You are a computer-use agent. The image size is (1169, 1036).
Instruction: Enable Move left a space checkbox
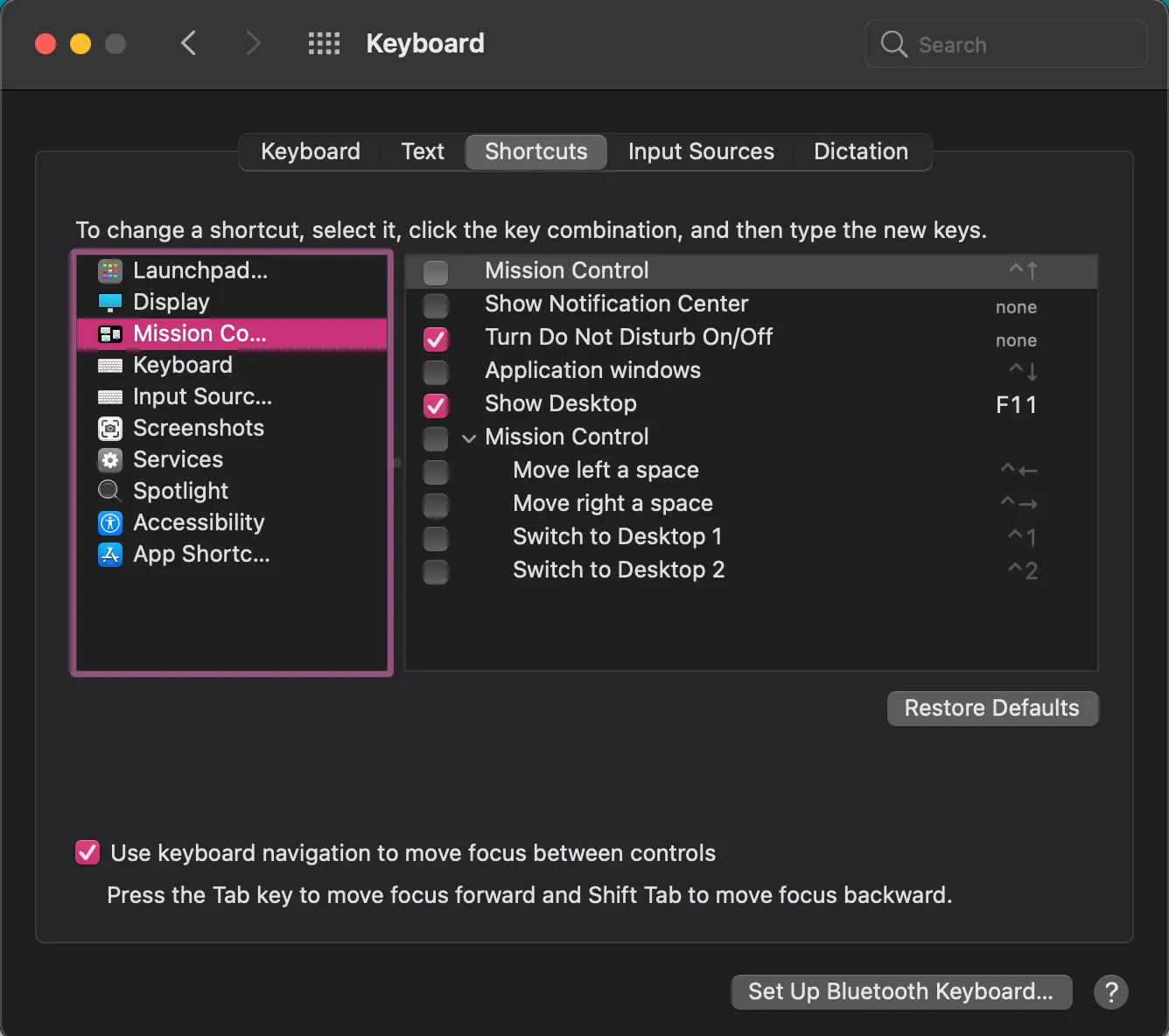pos(436,472)
